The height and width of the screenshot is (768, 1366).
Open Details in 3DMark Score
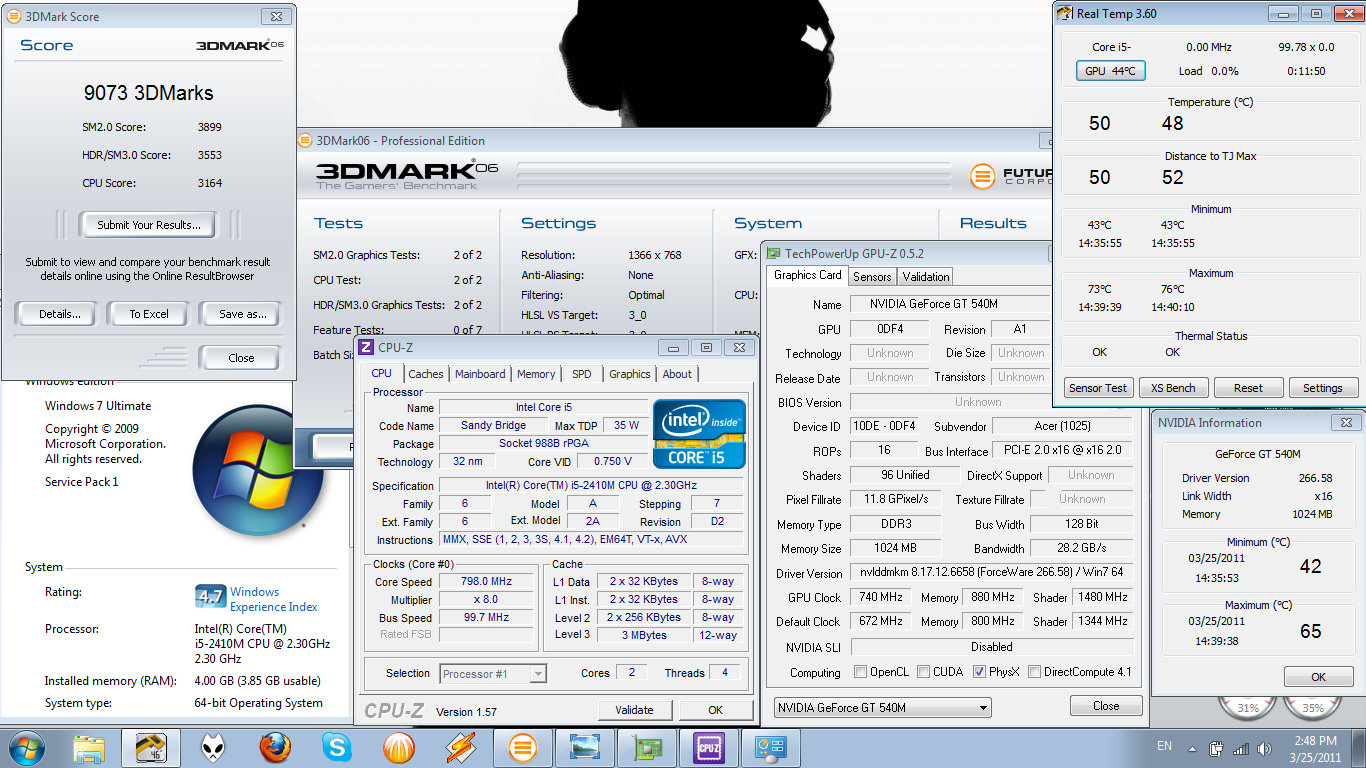[59, 314]
